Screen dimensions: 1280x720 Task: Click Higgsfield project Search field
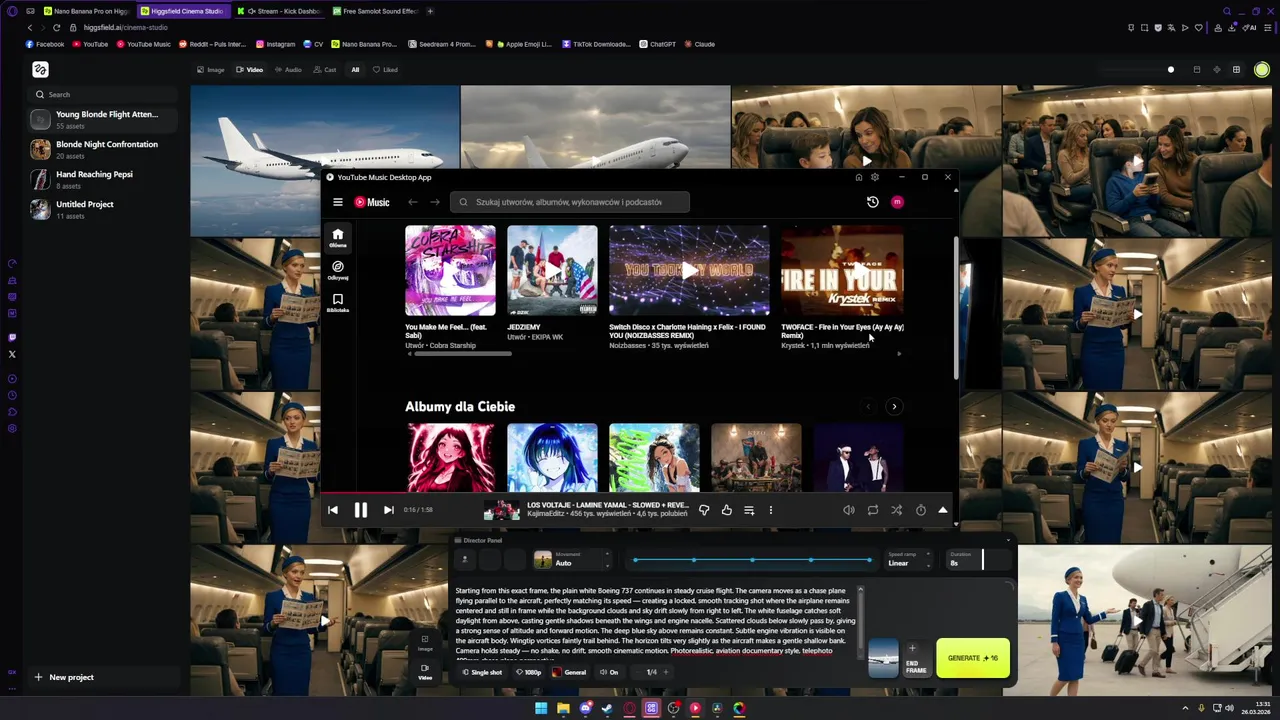click(x=104, y=94)
